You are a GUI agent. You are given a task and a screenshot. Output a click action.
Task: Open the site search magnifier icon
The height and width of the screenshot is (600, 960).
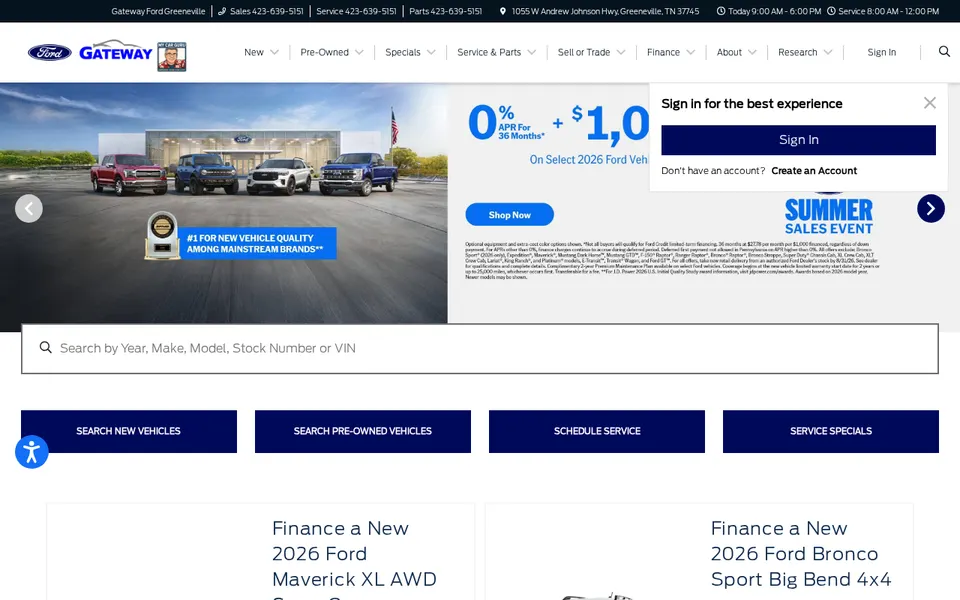point(944,51)
